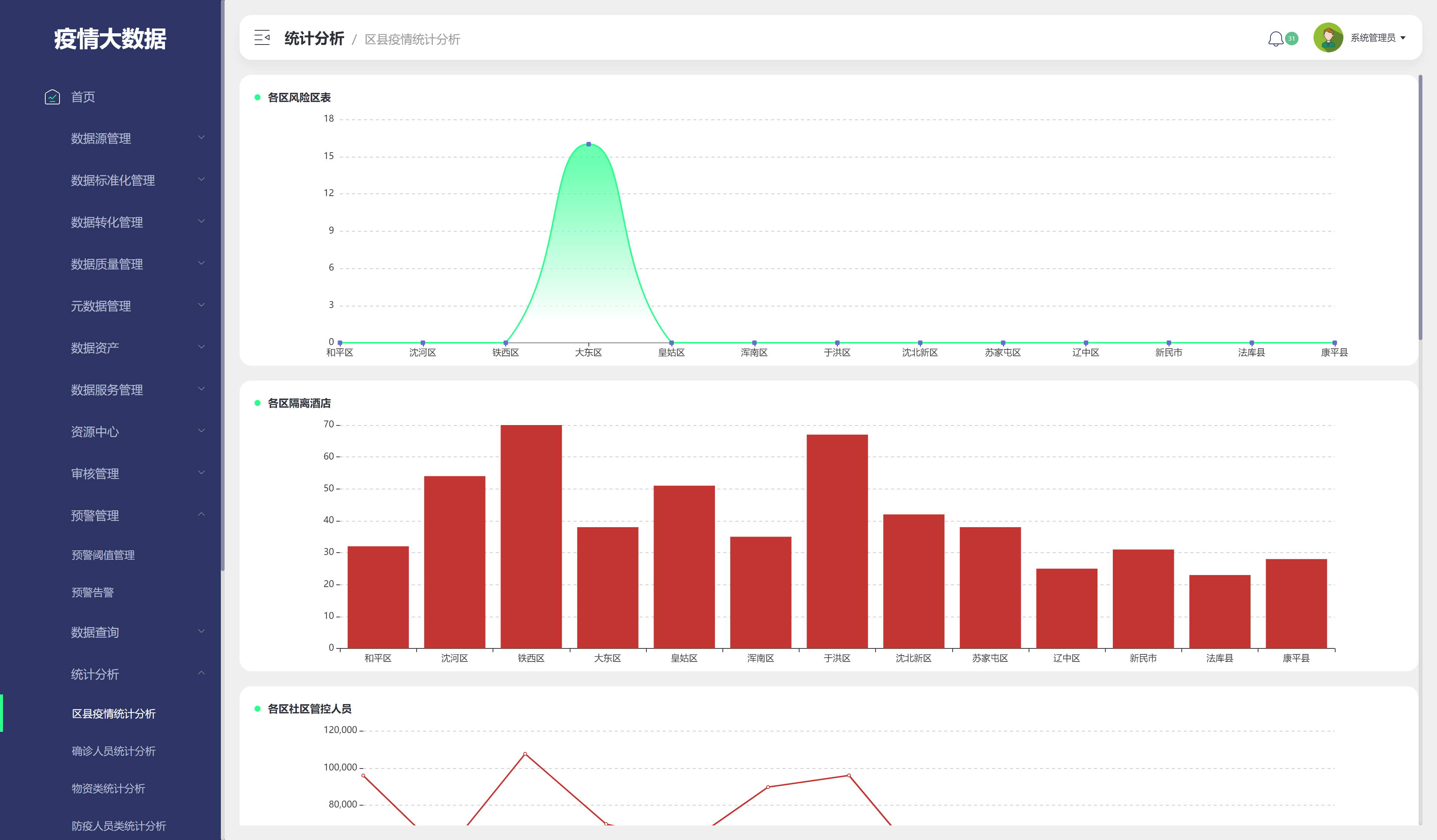The image size is (1437, 840).
Task: Click the 疫情大数据 logo title
Action: point(110,39)
